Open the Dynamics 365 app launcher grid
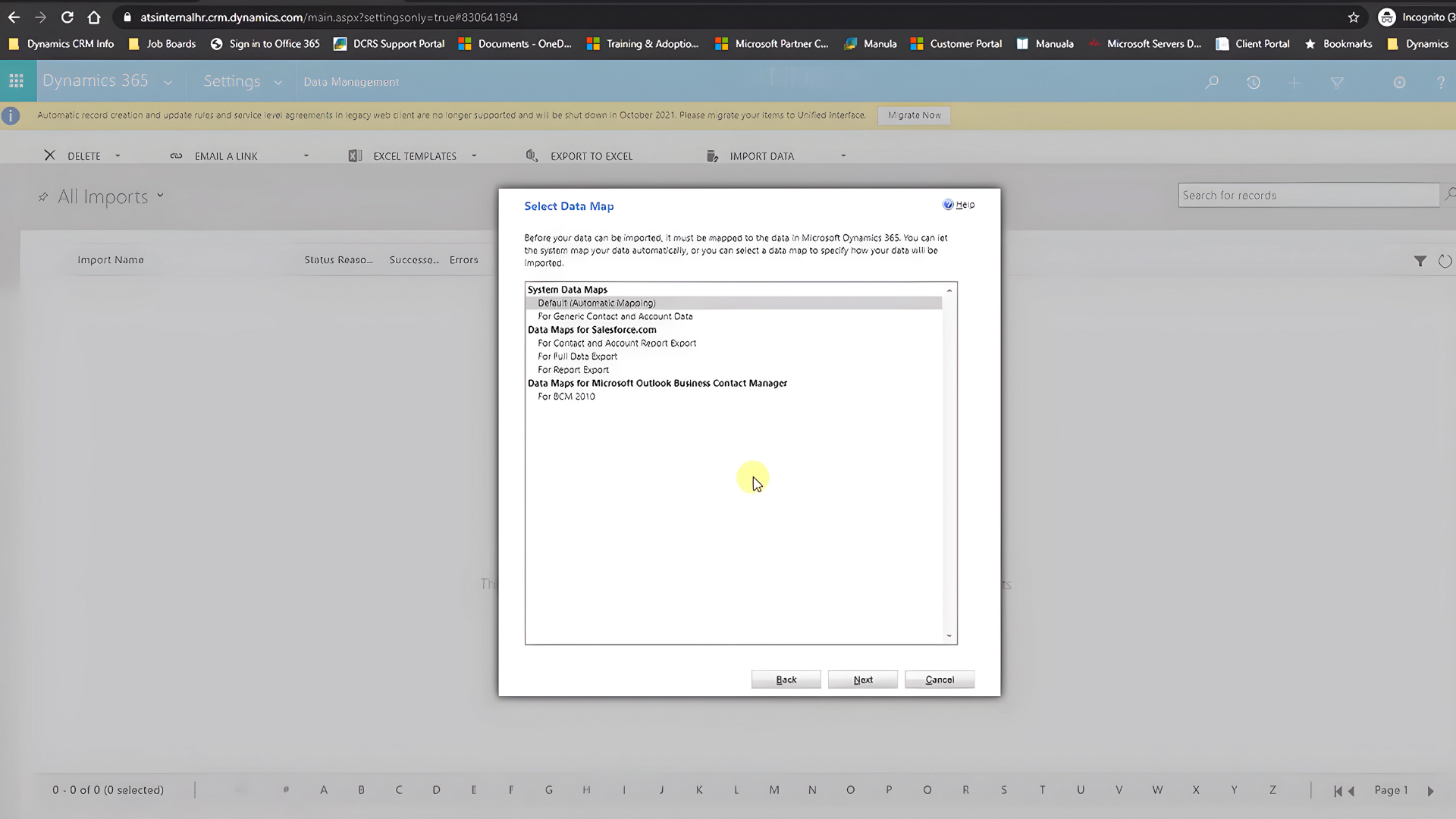This screenshot has height=819, width=1456. coord(17,81)
